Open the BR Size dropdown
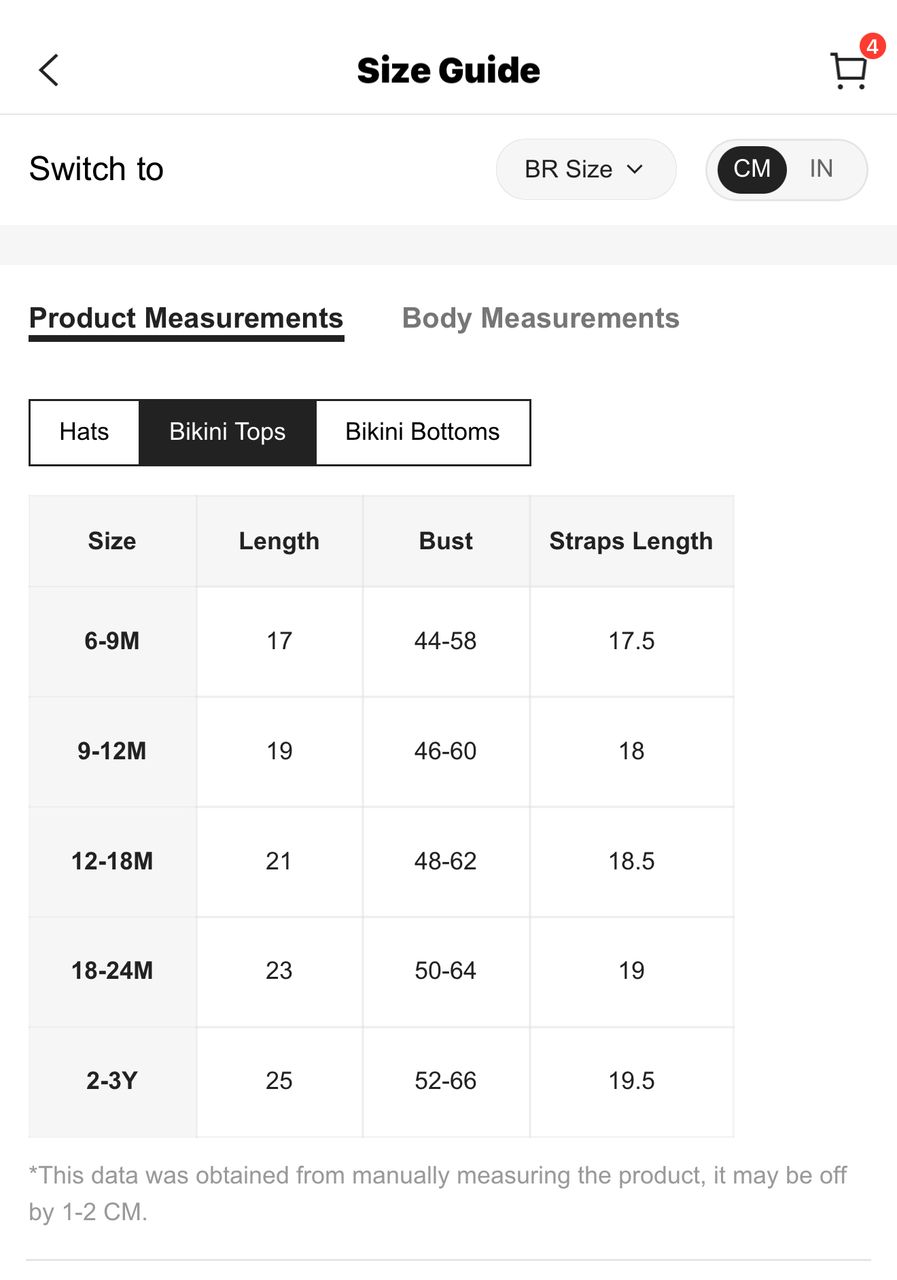 coord(586,169)
